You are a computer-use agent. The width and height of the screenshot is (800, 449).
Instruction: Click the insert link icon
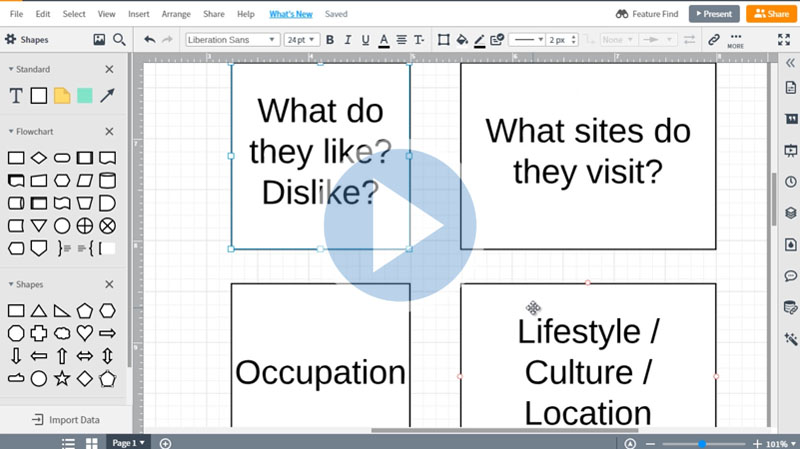[713, 40]
